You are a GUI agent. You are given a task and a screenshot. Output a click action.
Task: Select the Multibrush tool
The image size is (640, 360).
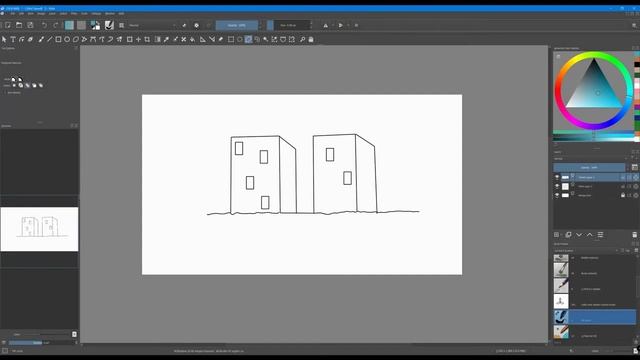120,39
